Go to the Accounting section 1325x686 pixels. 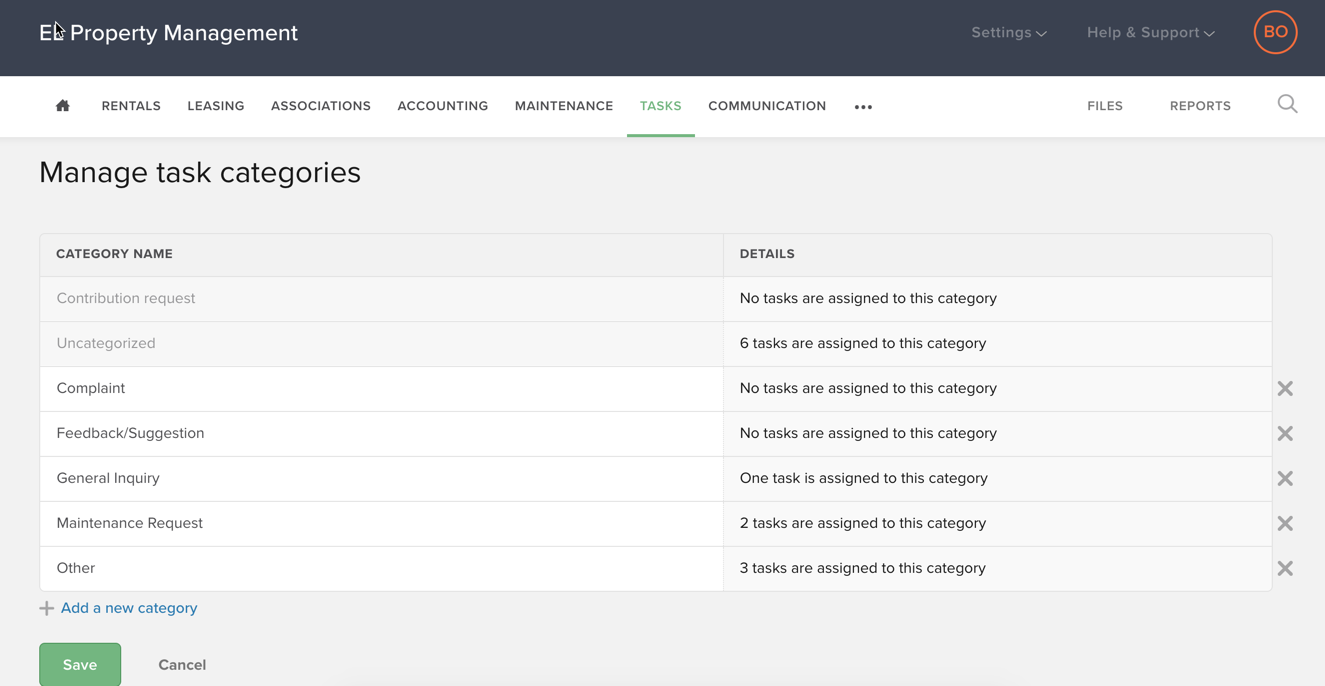[x=442, y=105]
